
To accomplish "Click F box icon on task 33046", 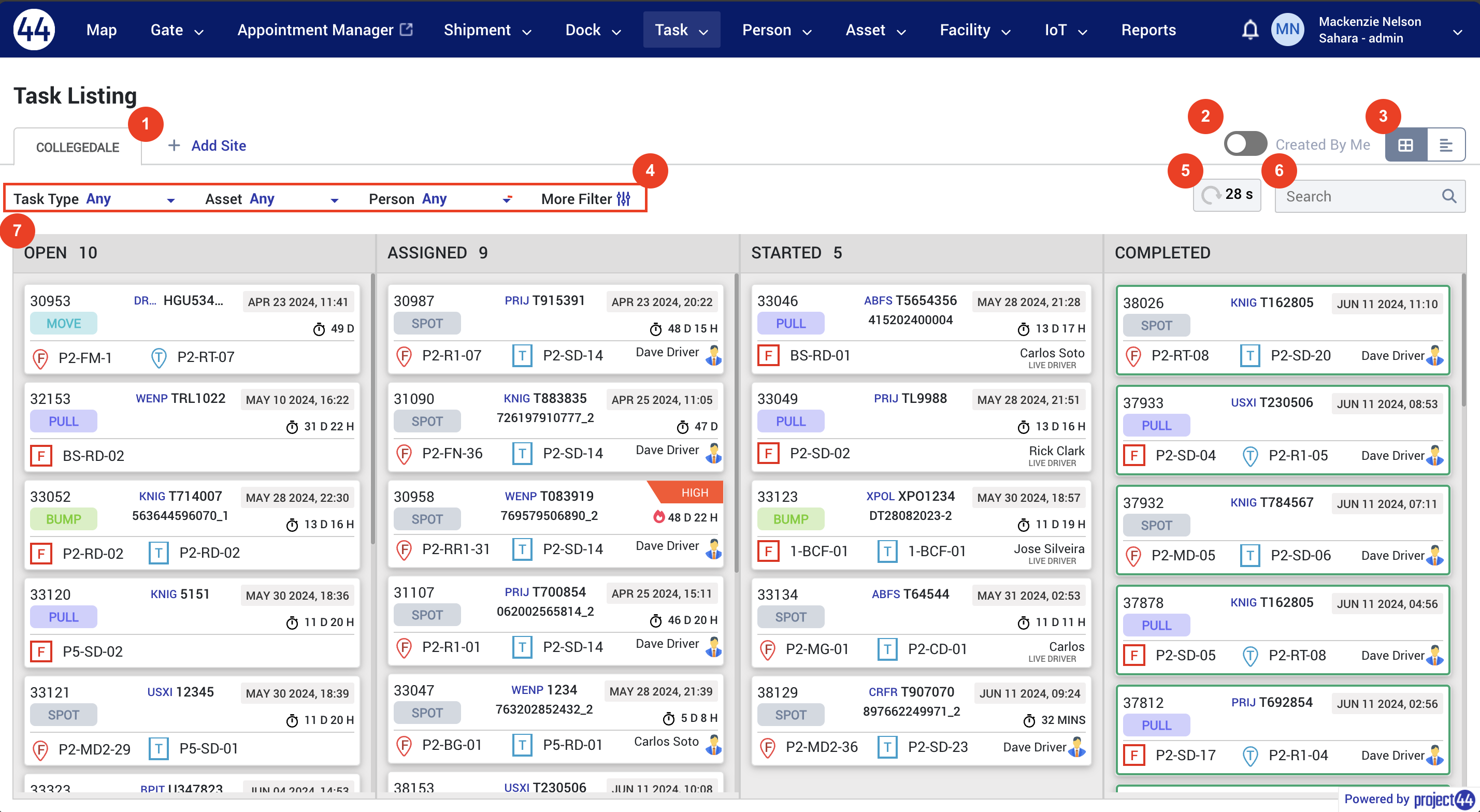I will [768, 355].
